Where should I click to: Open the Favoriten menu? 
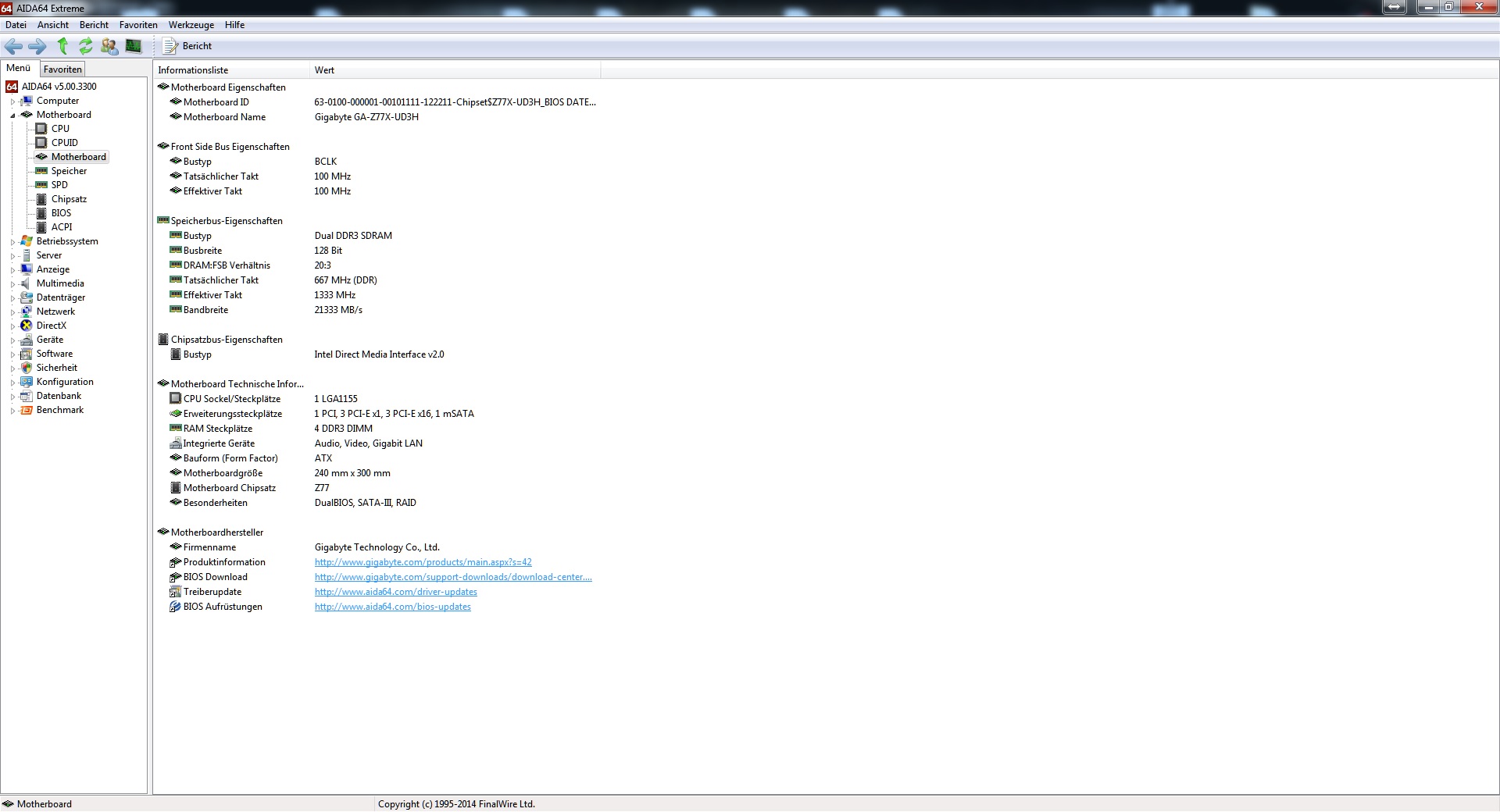coord(138,25)
